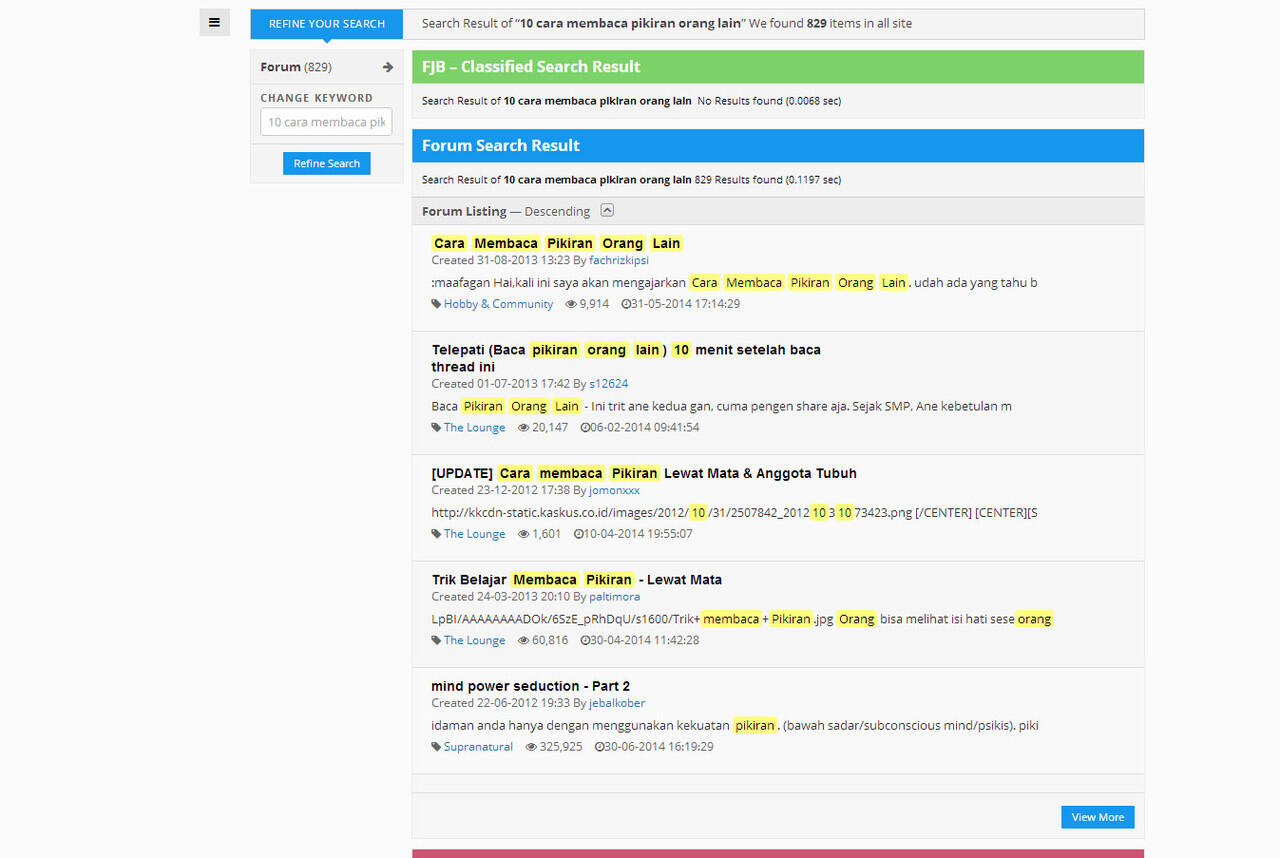The width and height of the screenshot is (1280, 858).
Task: Click the views eye icon showing 9,914
Action: tap(571, 304)
